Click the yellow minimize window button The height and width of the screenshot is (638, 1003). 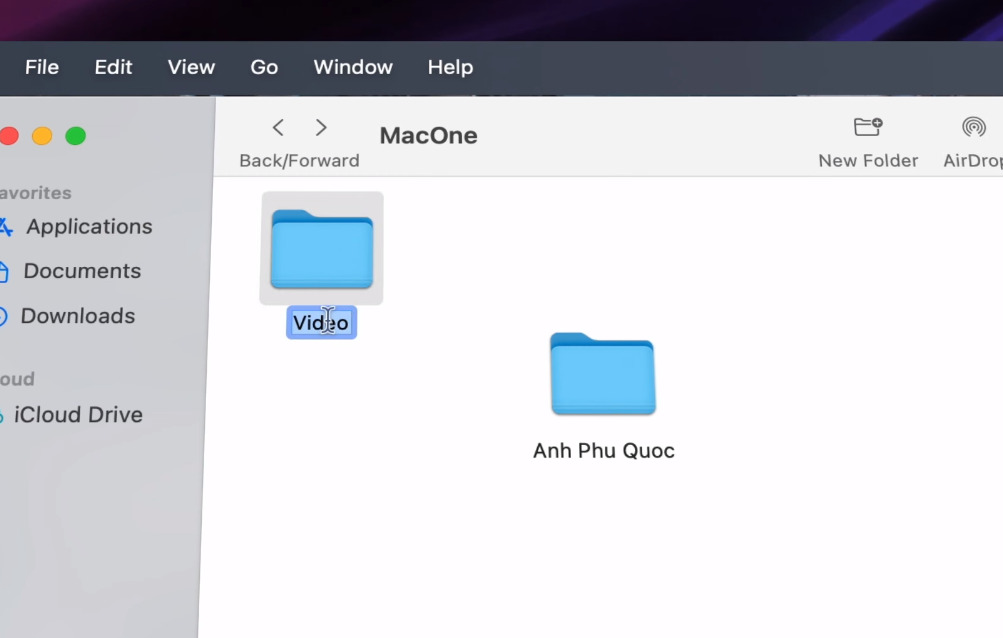pyautogui.click(x=42, y=136)
